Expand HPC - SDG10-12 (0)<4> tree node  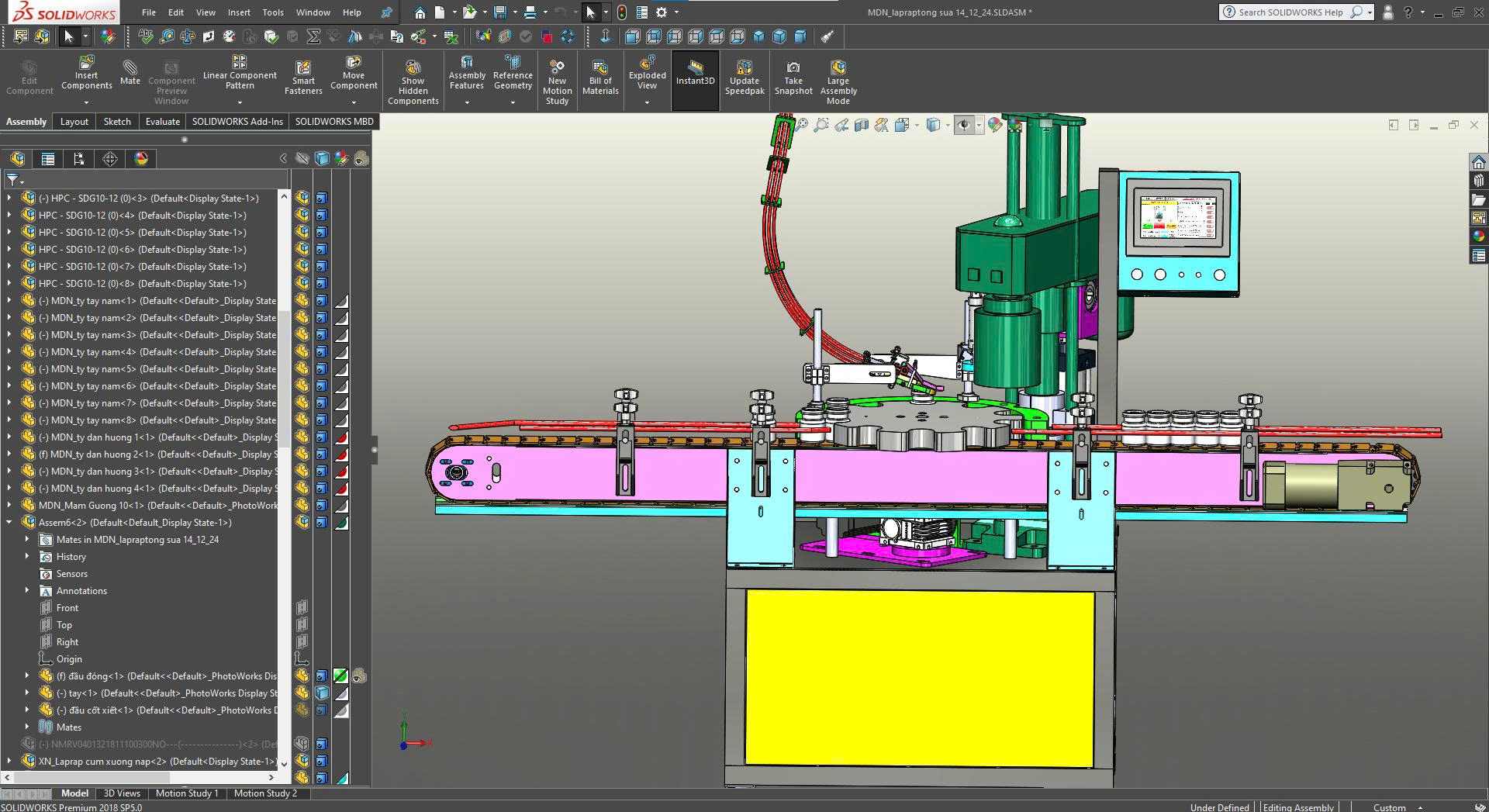click(9, 215)
